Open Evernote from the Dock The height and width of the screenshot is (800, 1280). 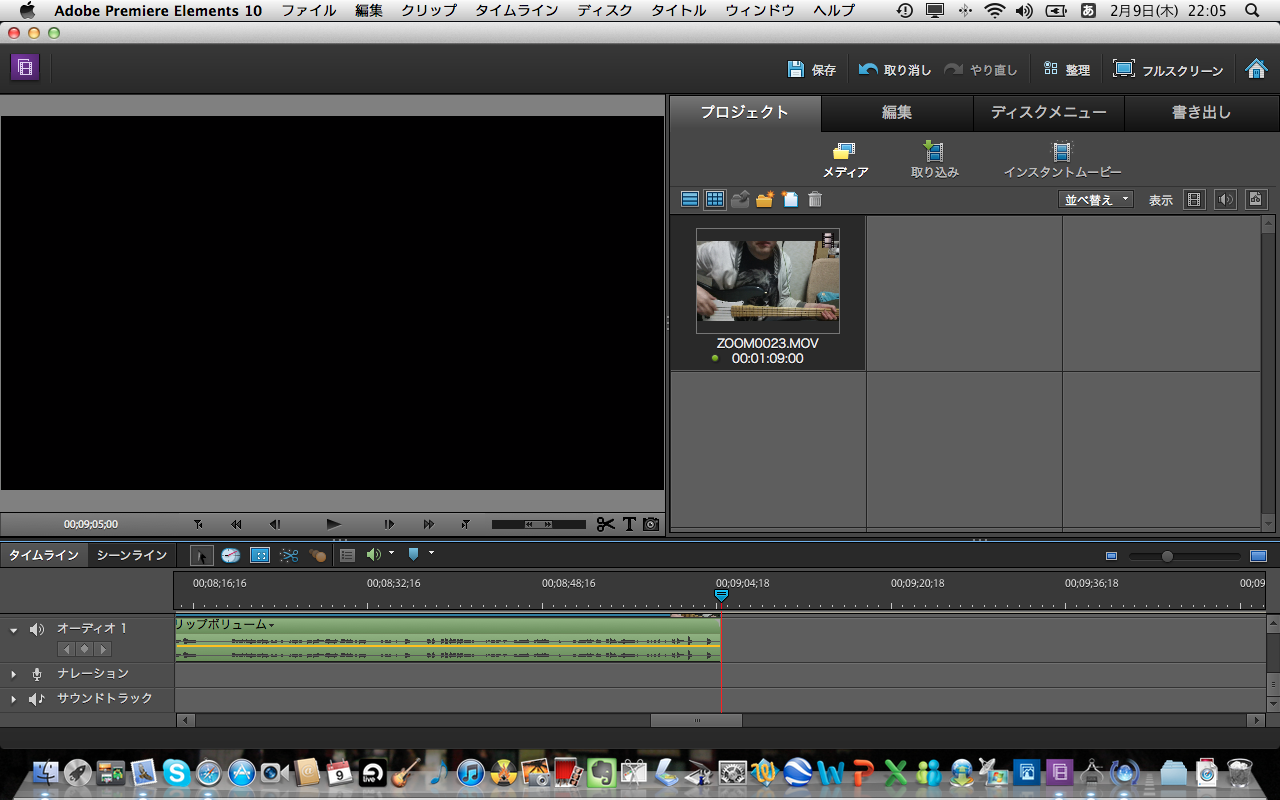[600, 772]
